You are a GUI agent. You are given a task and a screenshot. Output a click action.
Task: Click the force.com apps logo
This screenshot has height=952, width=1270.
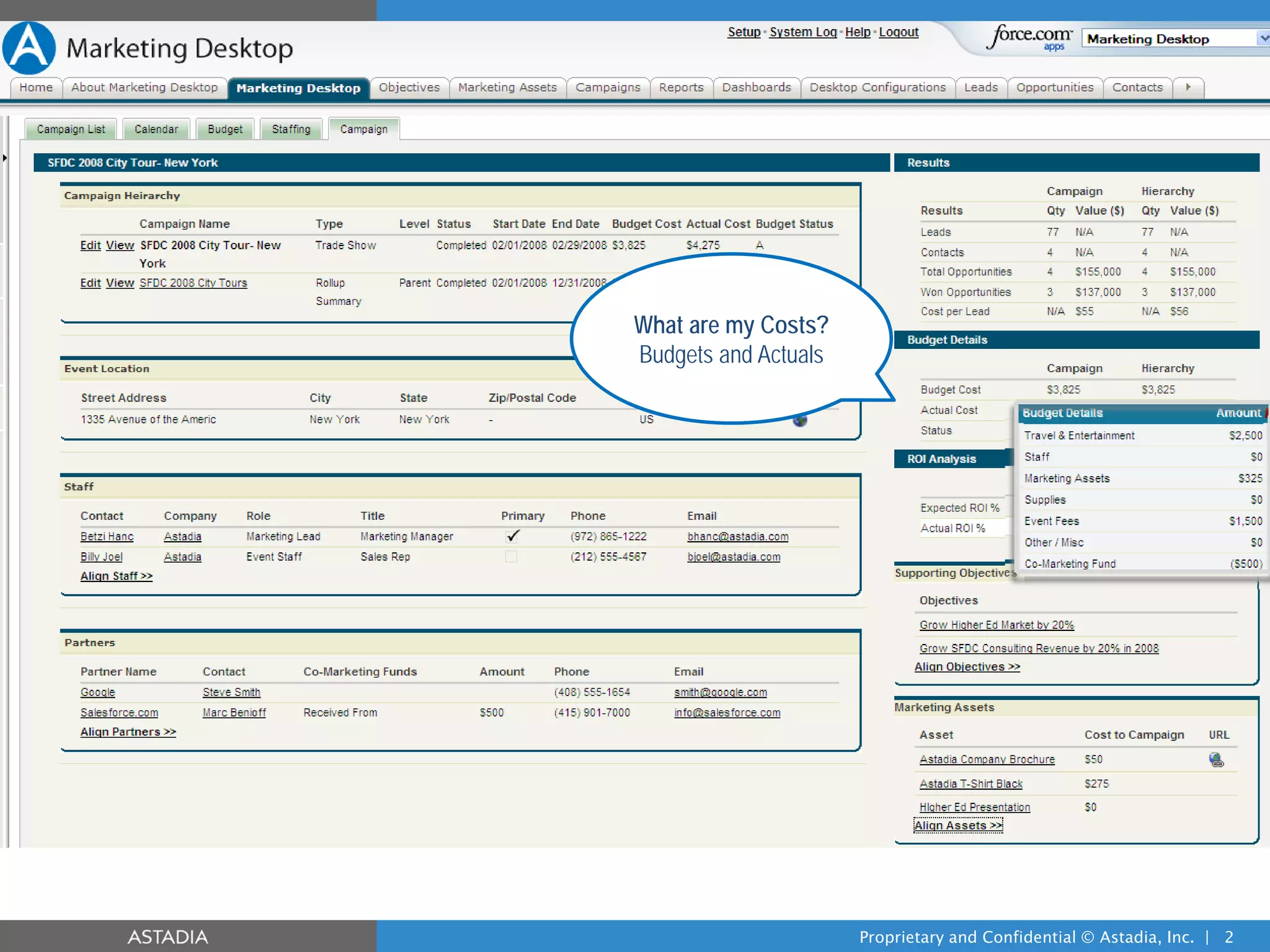pyautogui.click(x=1030, y=37)
